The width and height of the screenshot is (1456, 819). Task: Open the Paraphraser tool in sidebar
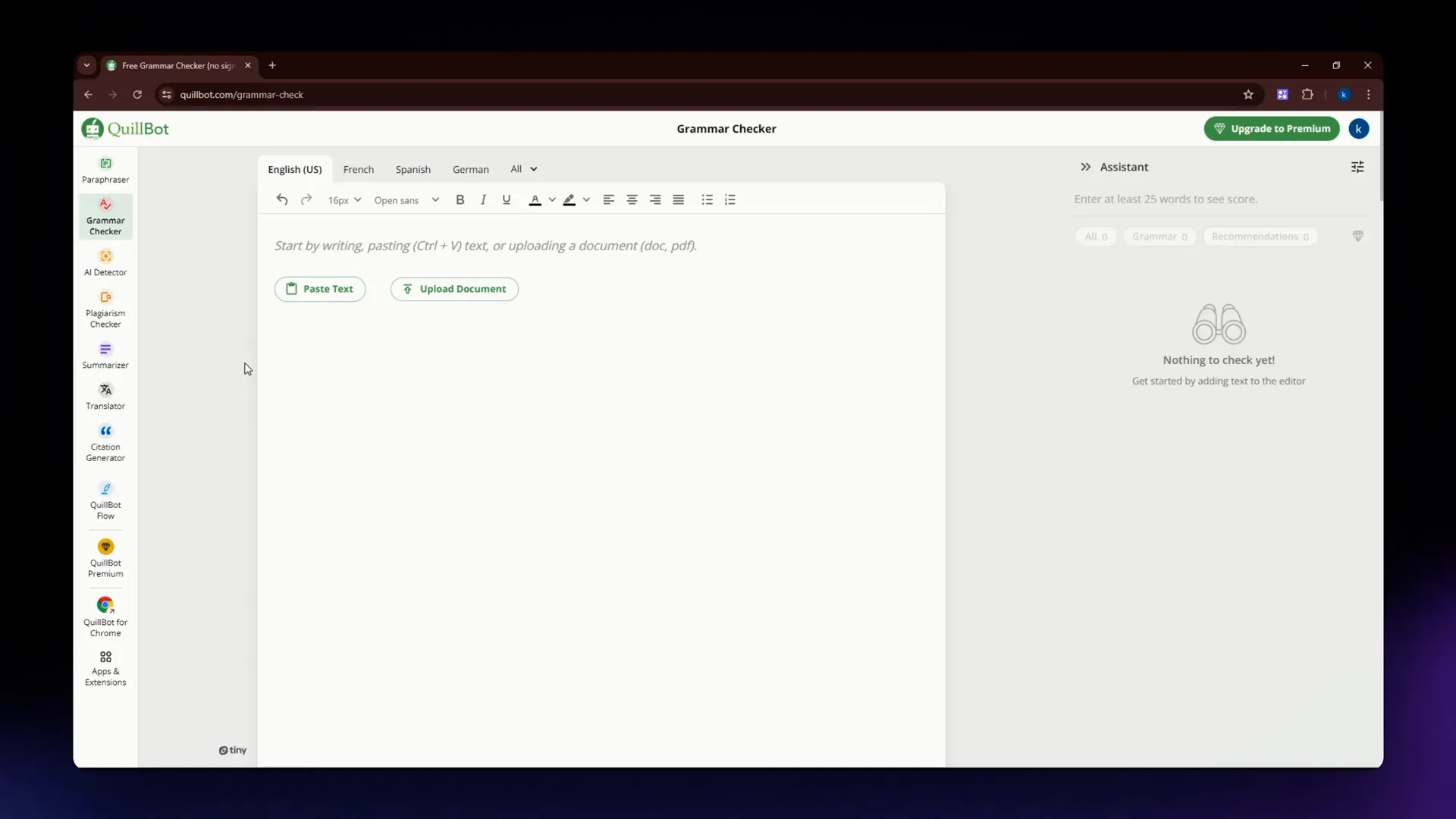pyautogui.click(x=105, y=171)
